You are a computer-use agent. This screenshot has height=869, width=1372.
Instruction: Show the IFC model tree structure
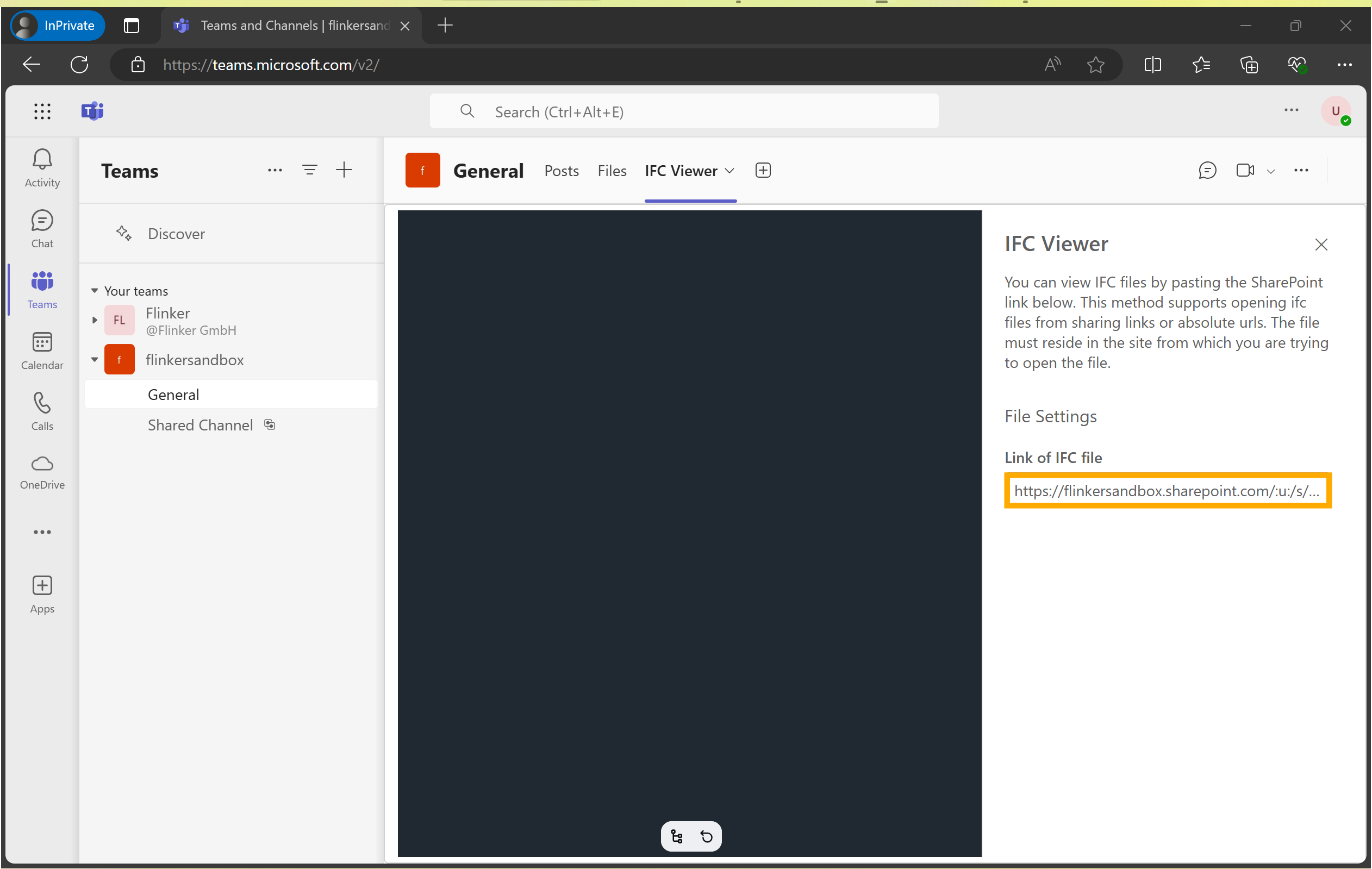(x=677, y=836)
